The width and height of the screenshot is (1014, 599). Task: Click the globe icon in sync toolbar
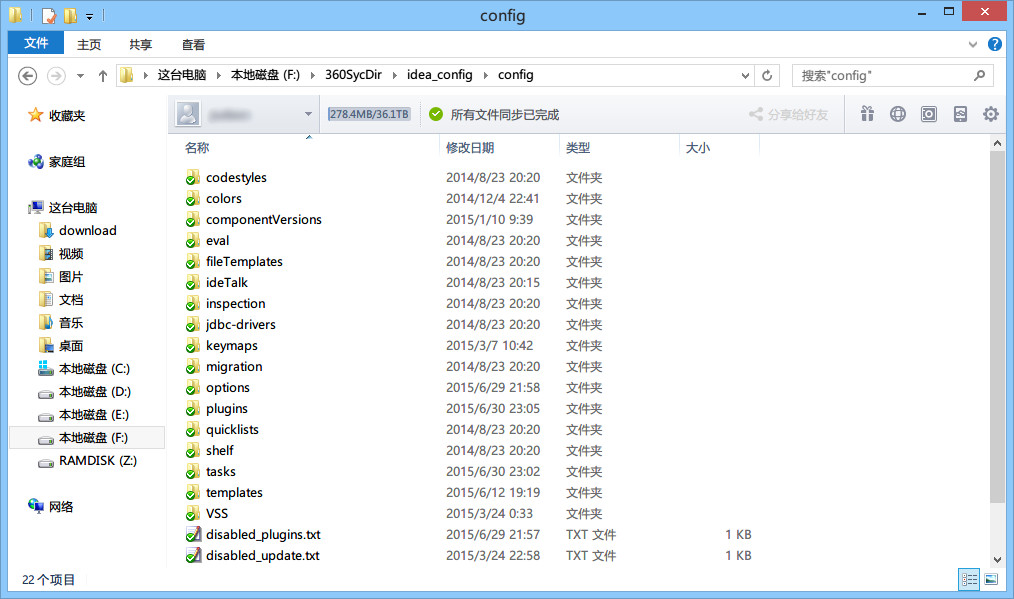pyautogui.click(x=898, y=113)
